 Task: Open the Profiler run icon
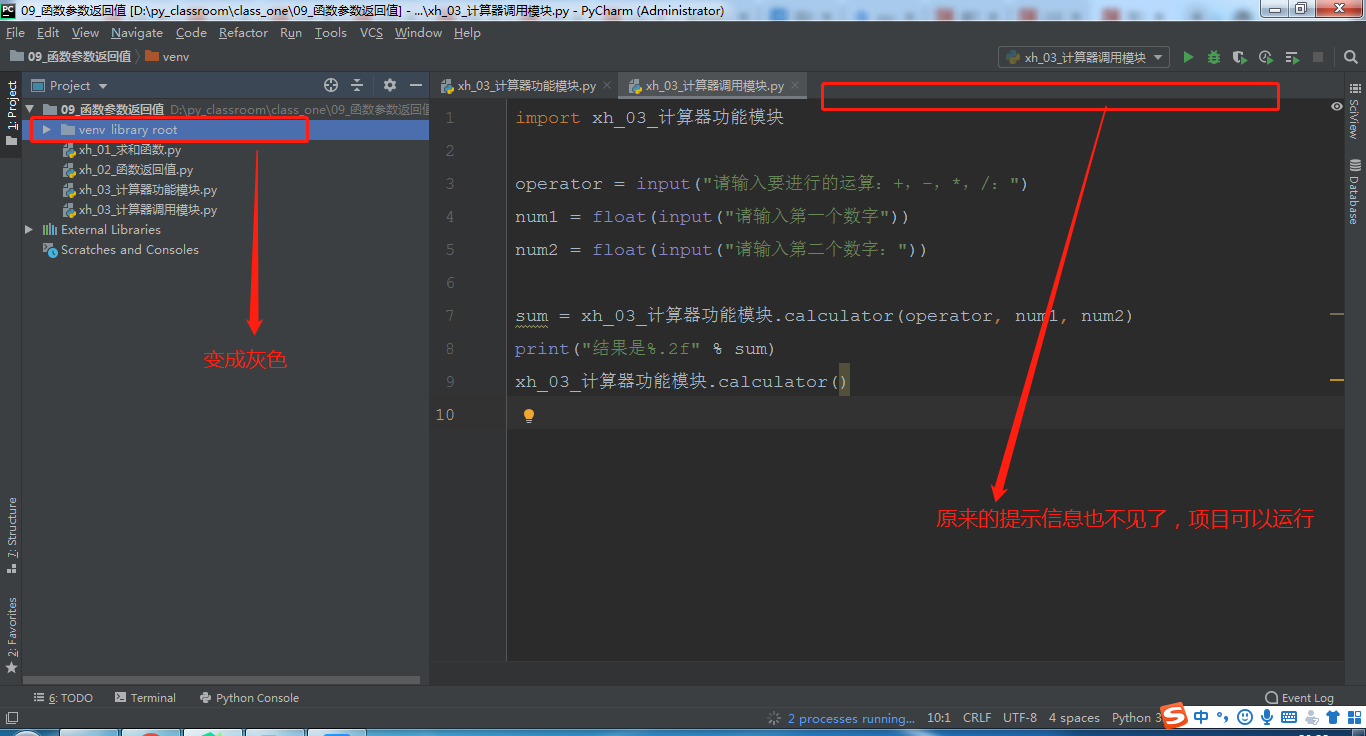coord(1264,57)
